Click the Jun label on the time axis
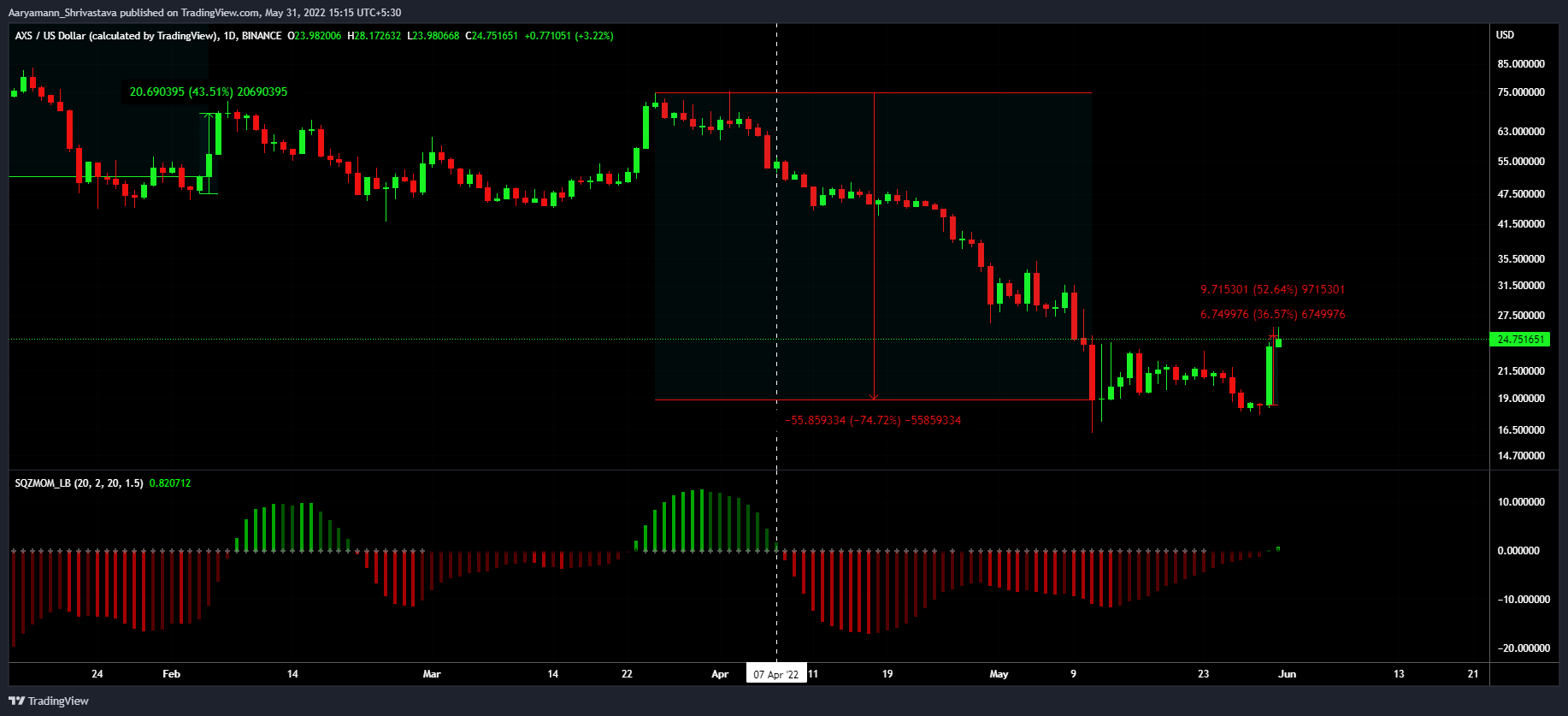1568x716 pixels. pos(1287,674)
